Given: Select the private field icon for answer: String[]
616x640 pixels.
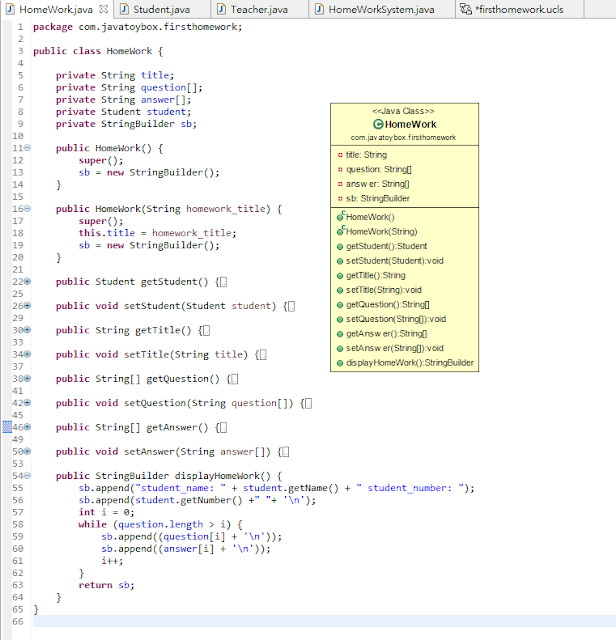Looking at the screenshot, I should point(340,184).
